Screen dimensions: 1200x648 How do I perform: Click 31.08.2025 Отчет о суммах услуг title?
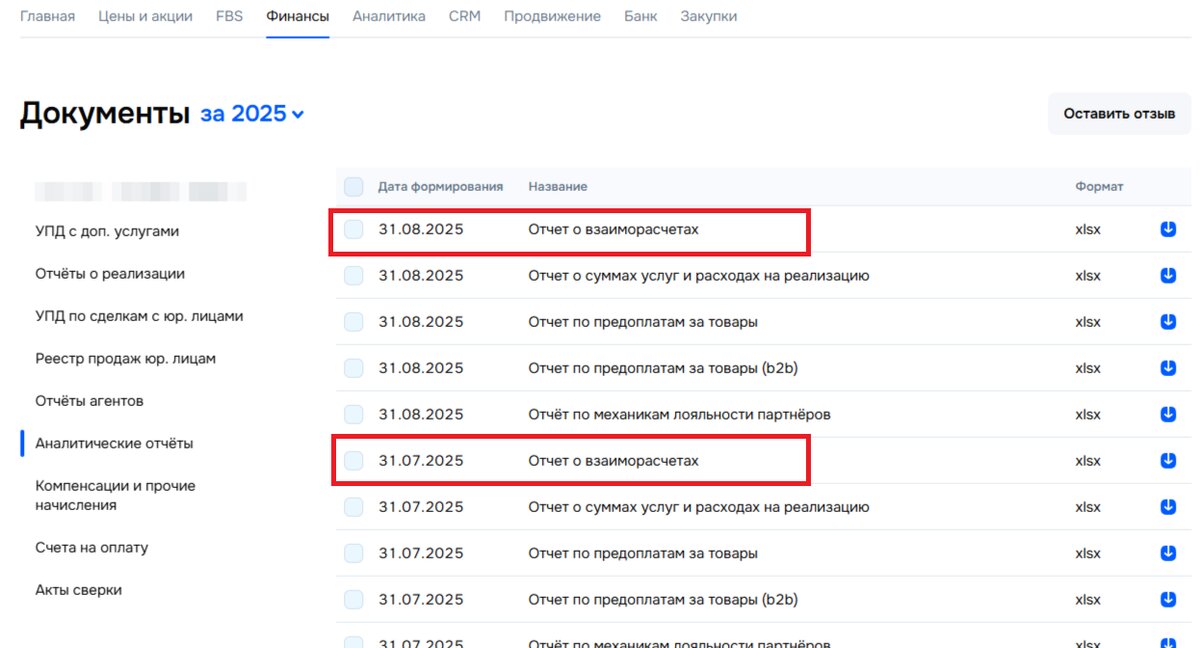[x=698, y=275]
